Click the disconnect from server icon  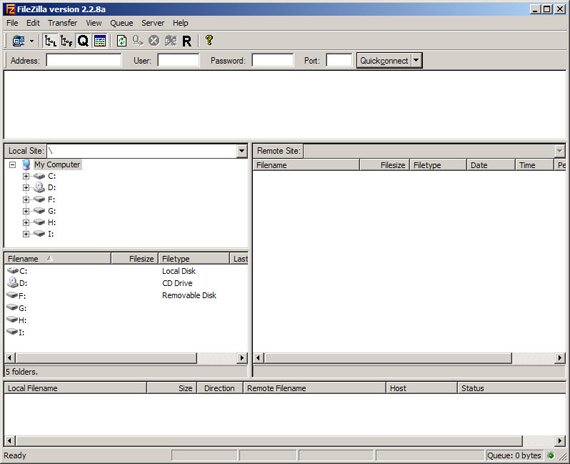pos(170,41)
